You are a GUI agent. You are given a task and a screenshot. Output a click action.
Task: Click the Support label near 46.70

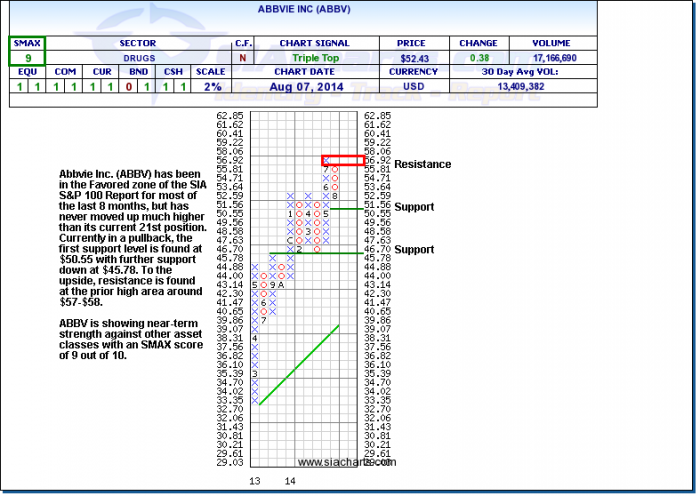coord(414,249)
